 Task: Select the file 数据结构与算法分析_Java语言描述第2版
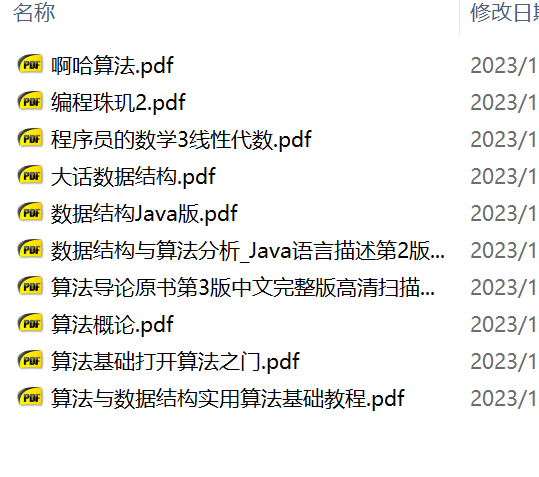click(x=248, y=251)
